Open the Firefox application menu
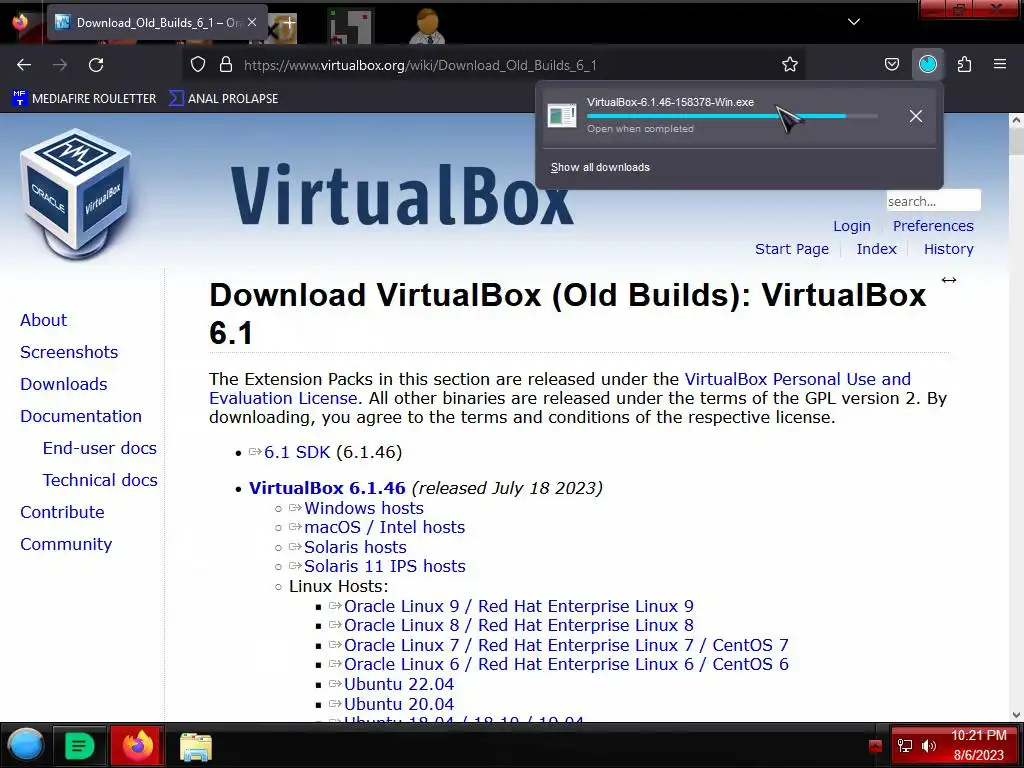The width and height of the screenshot is (1024, 768). tap(1000, 65)
